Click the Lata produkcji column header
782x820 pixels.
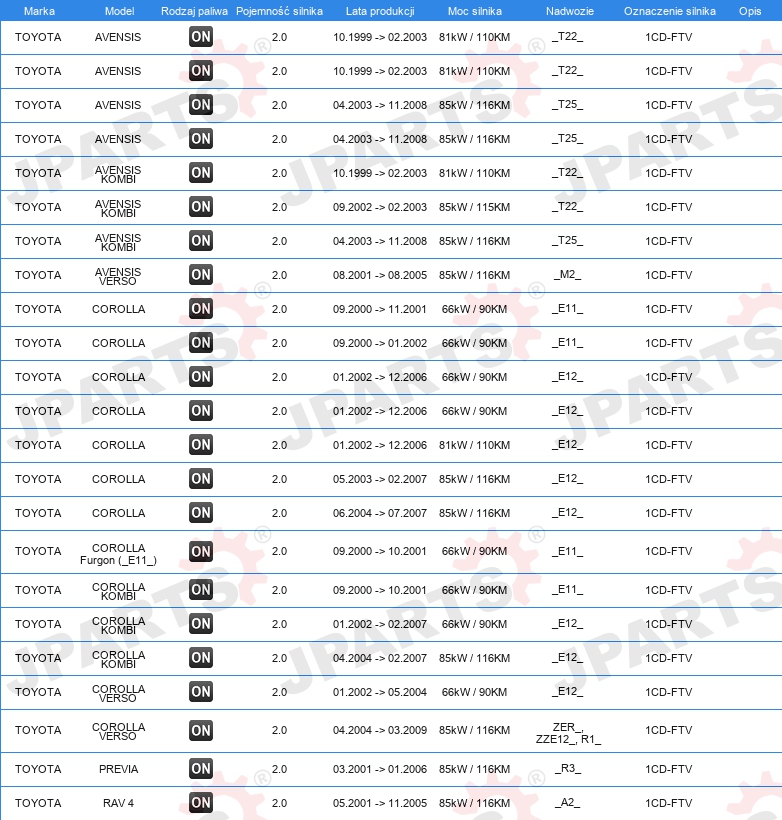tap(380, 11)
